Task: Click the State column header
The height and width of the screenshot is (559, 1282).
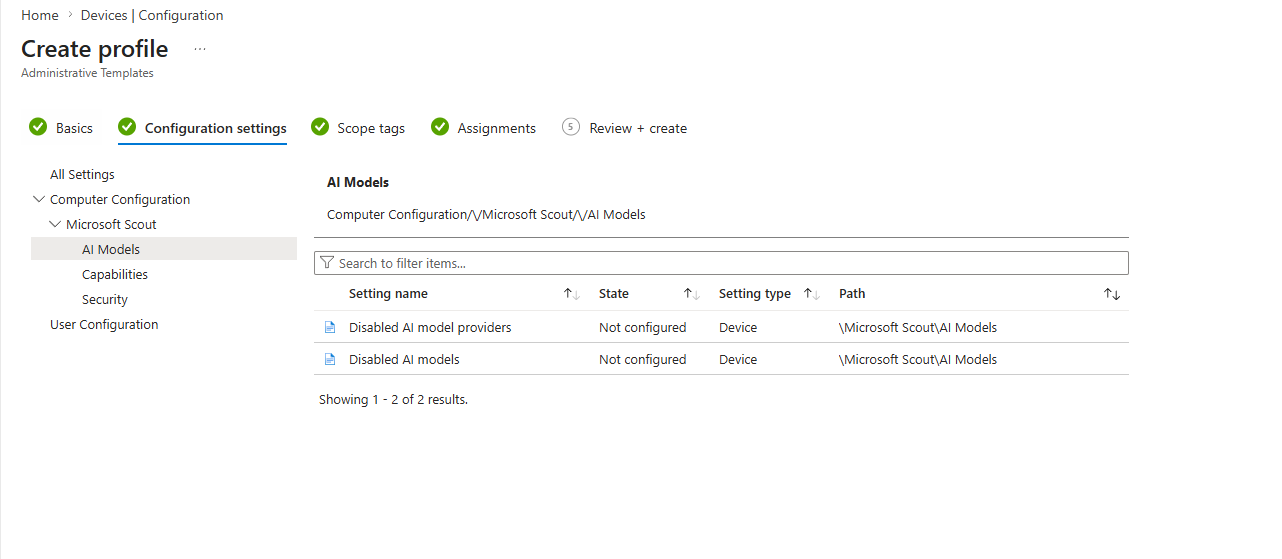Action: 614,294
